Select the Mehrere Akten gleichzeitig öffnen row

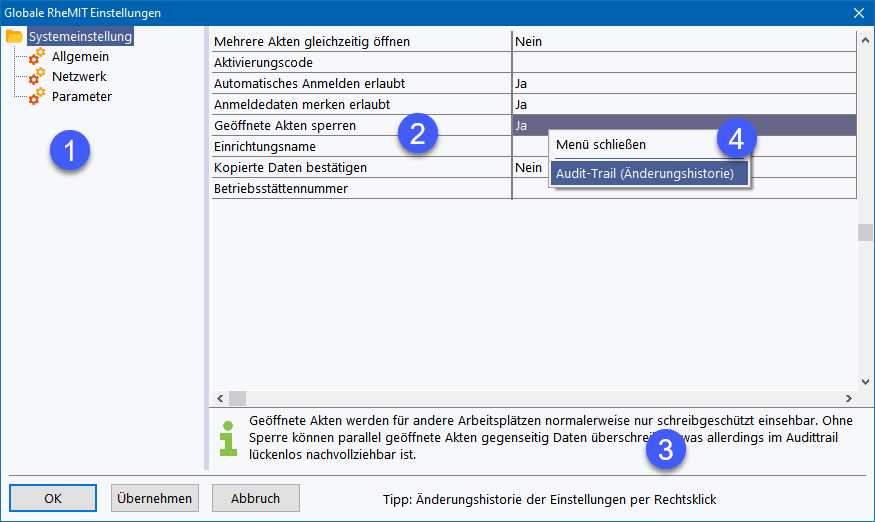[360, 42]
